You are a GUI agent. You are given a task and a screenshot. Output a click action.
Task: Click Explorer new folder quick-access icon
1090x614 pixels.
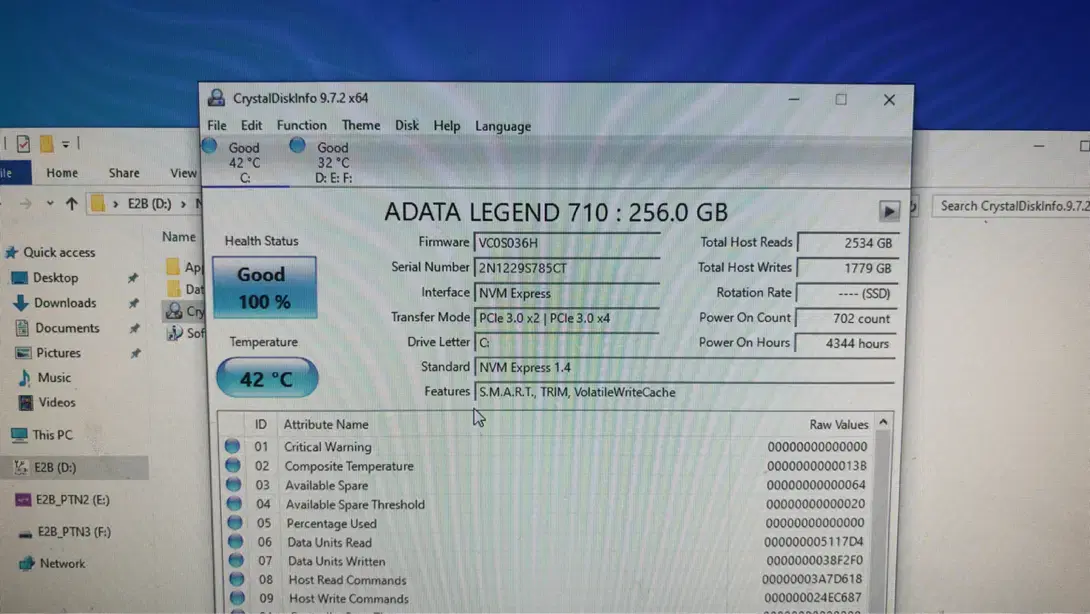(47, 143)
